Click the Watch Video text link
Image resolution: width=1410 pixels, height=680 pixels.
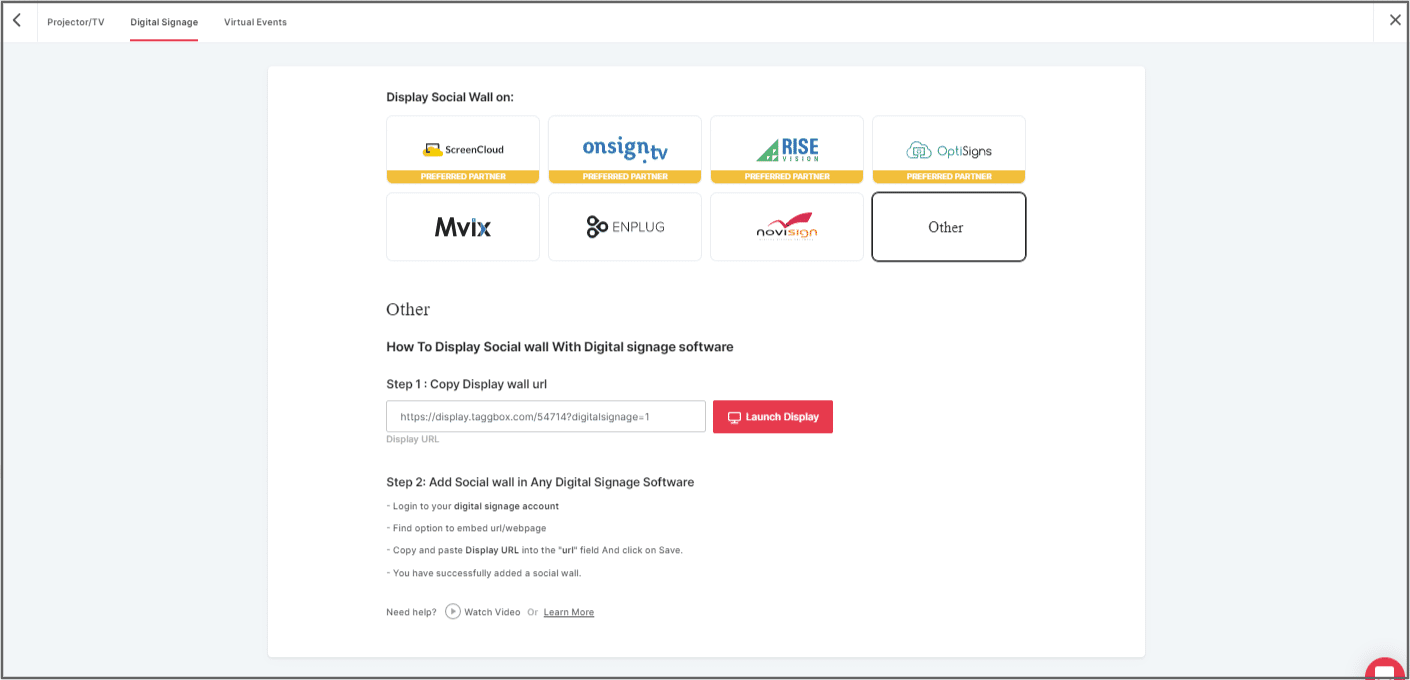coord(492,612)
